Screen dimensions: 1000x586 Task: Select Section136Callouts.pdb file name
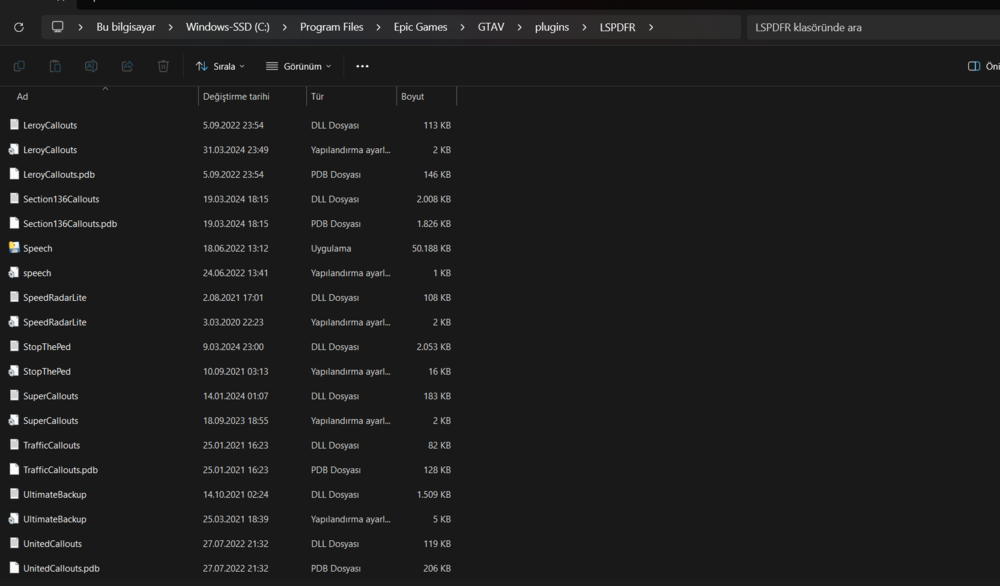(70, 224)
